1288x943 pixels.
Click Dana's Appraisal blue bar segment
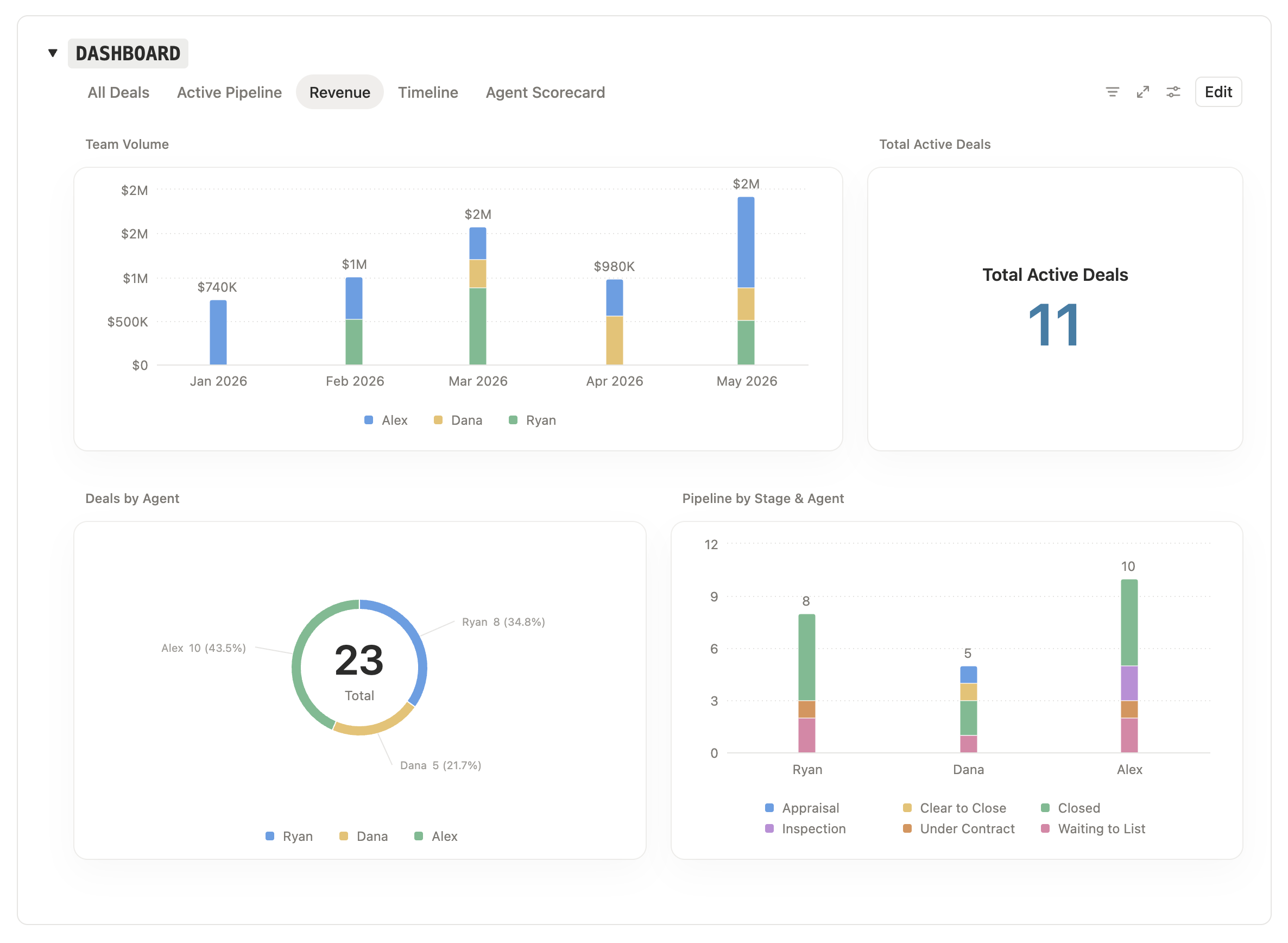[x=968, y=675]
